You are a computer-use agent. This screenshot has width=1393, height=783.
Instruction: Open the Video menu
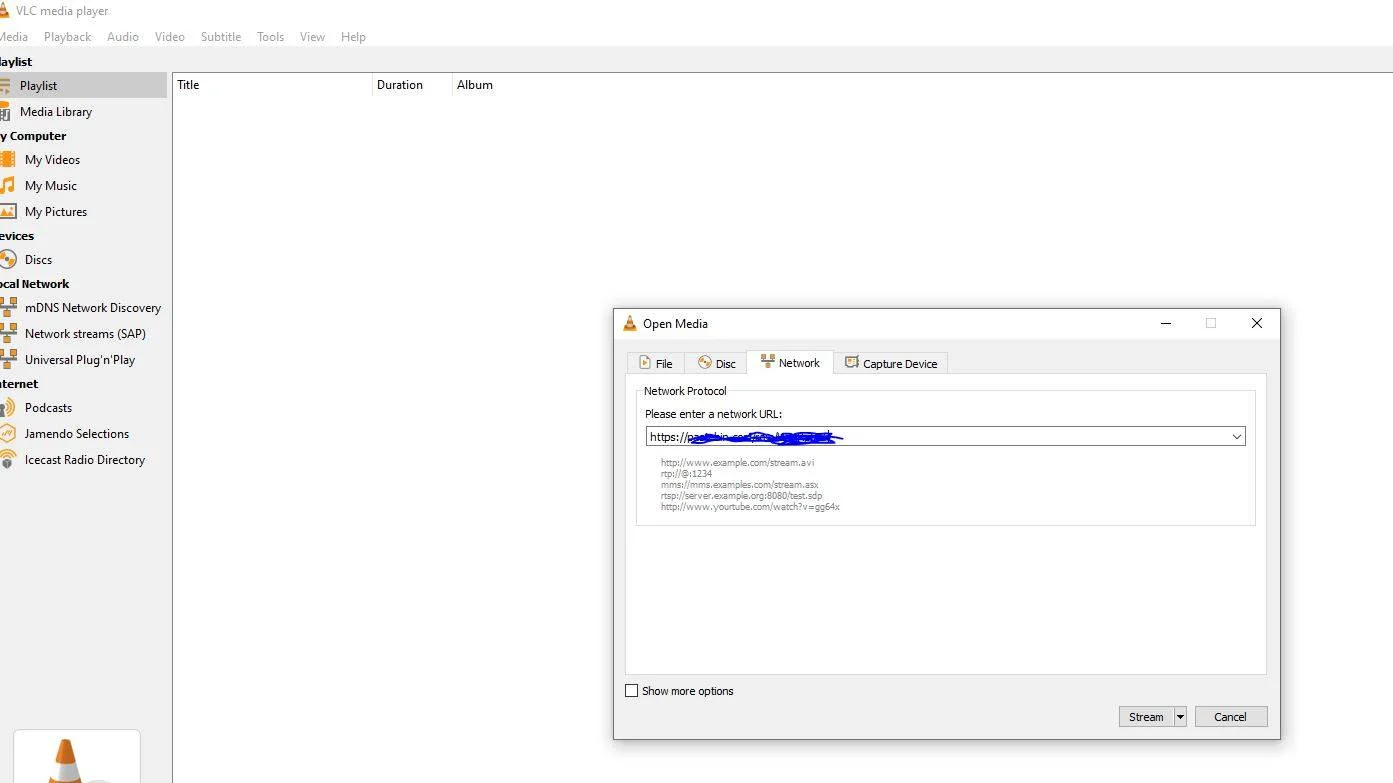(x=170, y=37)
